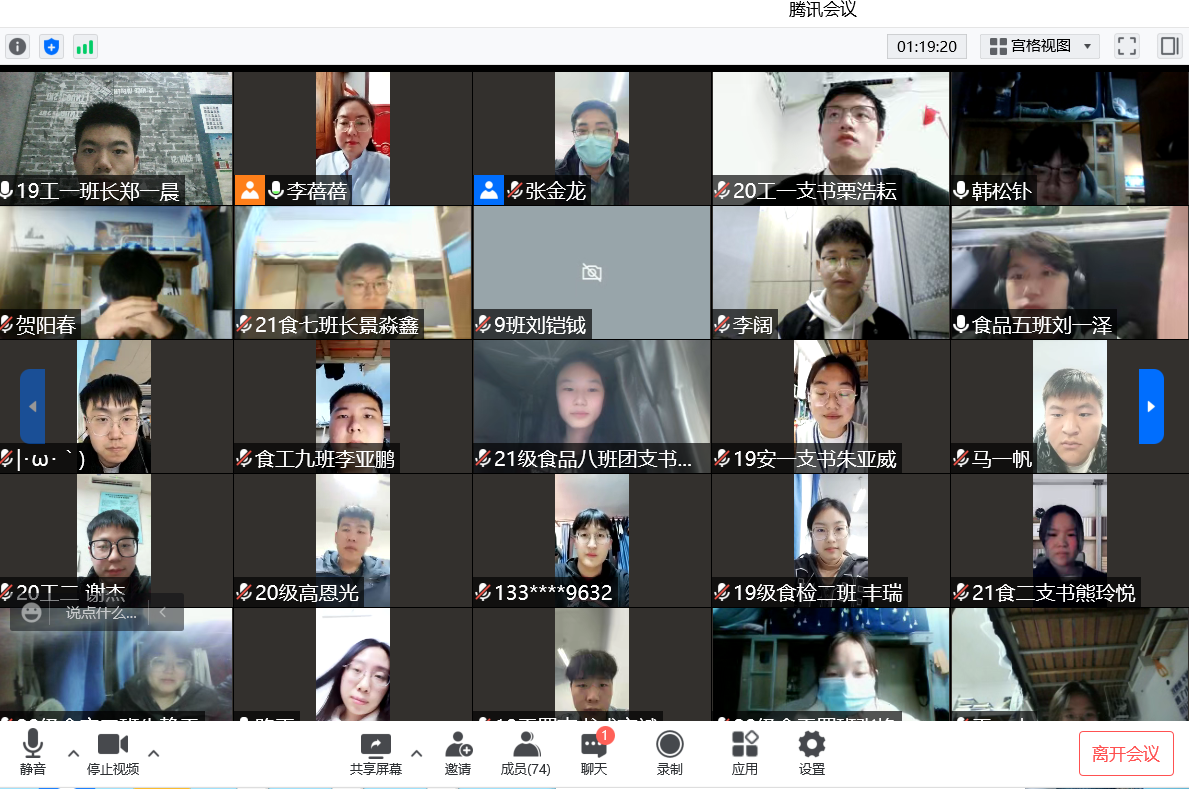This screenshot has width=1189, height=789.
Task: Open the 应用 apps panel
Action: point(745,753)
